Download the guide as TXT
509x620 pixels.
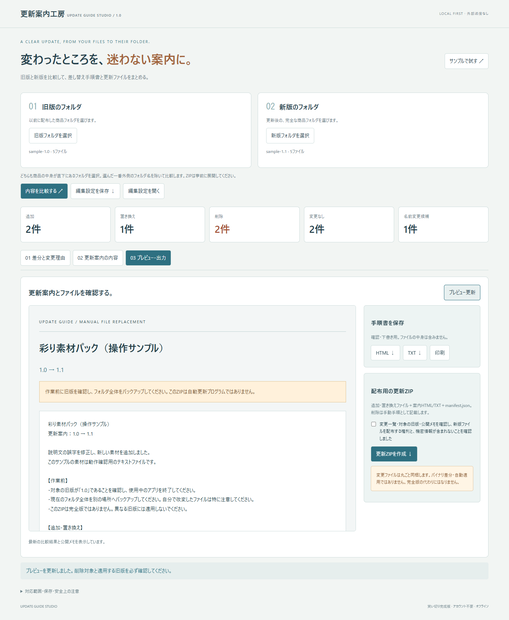click(x=414, y=353)
